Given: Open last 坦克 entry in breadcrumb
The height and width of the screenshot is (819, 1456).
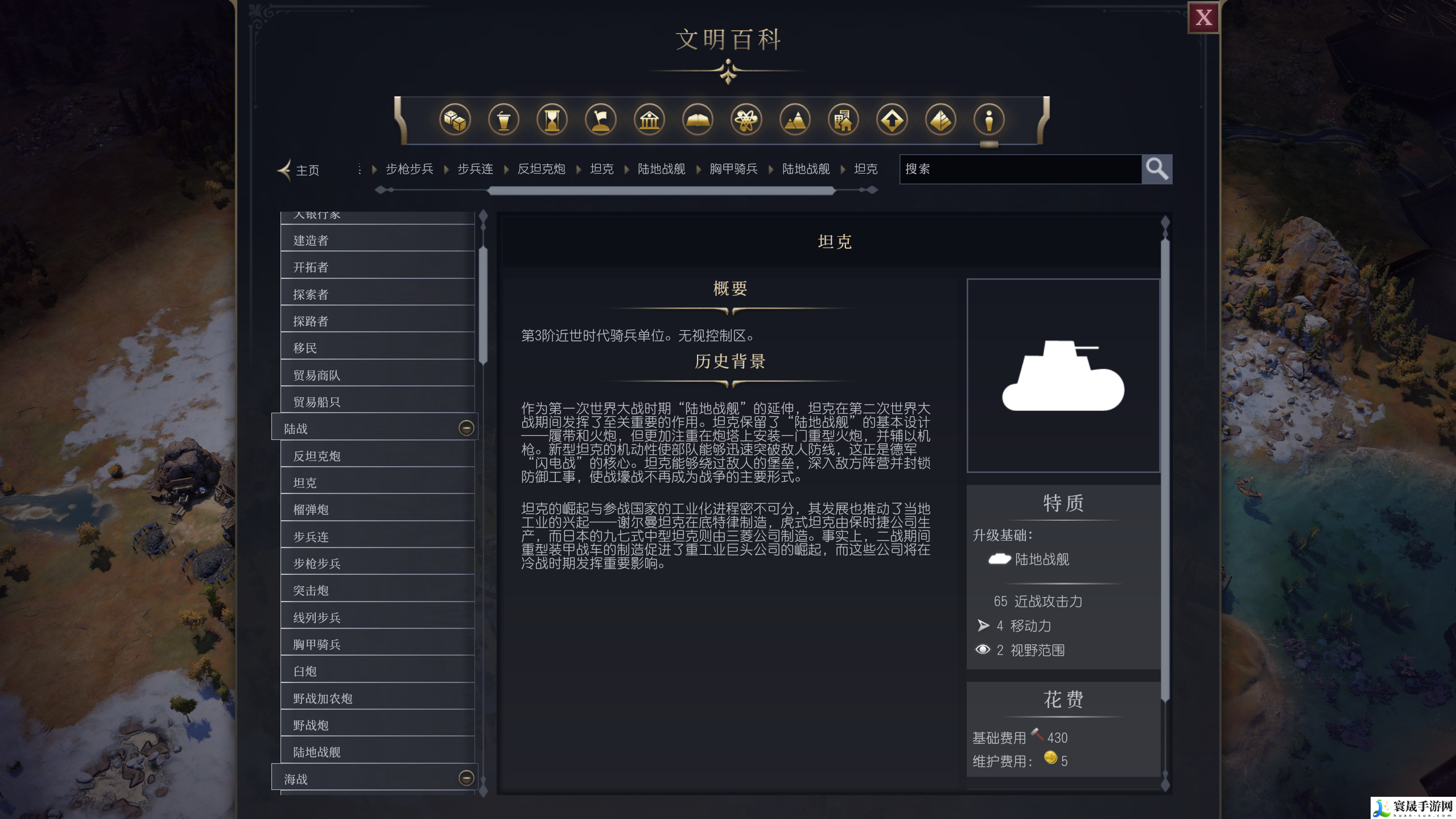Looking at the screenshot, I should click(x=866, y=169).
